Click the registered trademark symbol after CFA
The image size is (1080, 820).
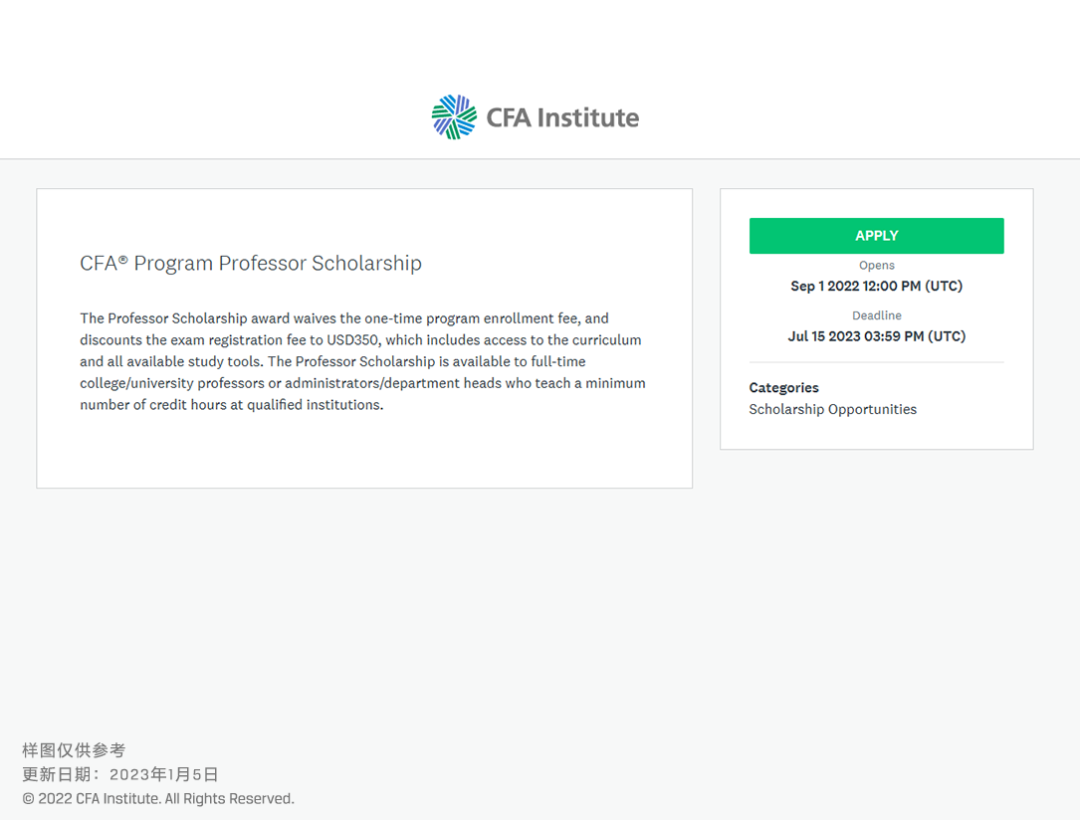123,260
